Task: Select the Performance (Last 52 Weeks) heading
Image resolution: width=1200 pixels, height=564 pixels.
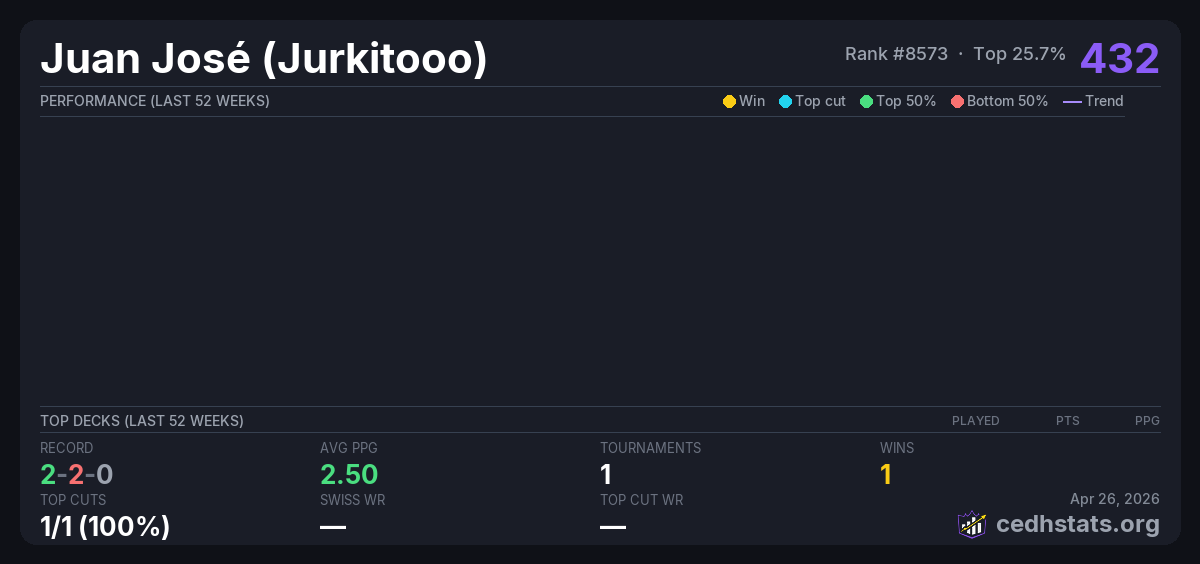Action: coord(154,101)
